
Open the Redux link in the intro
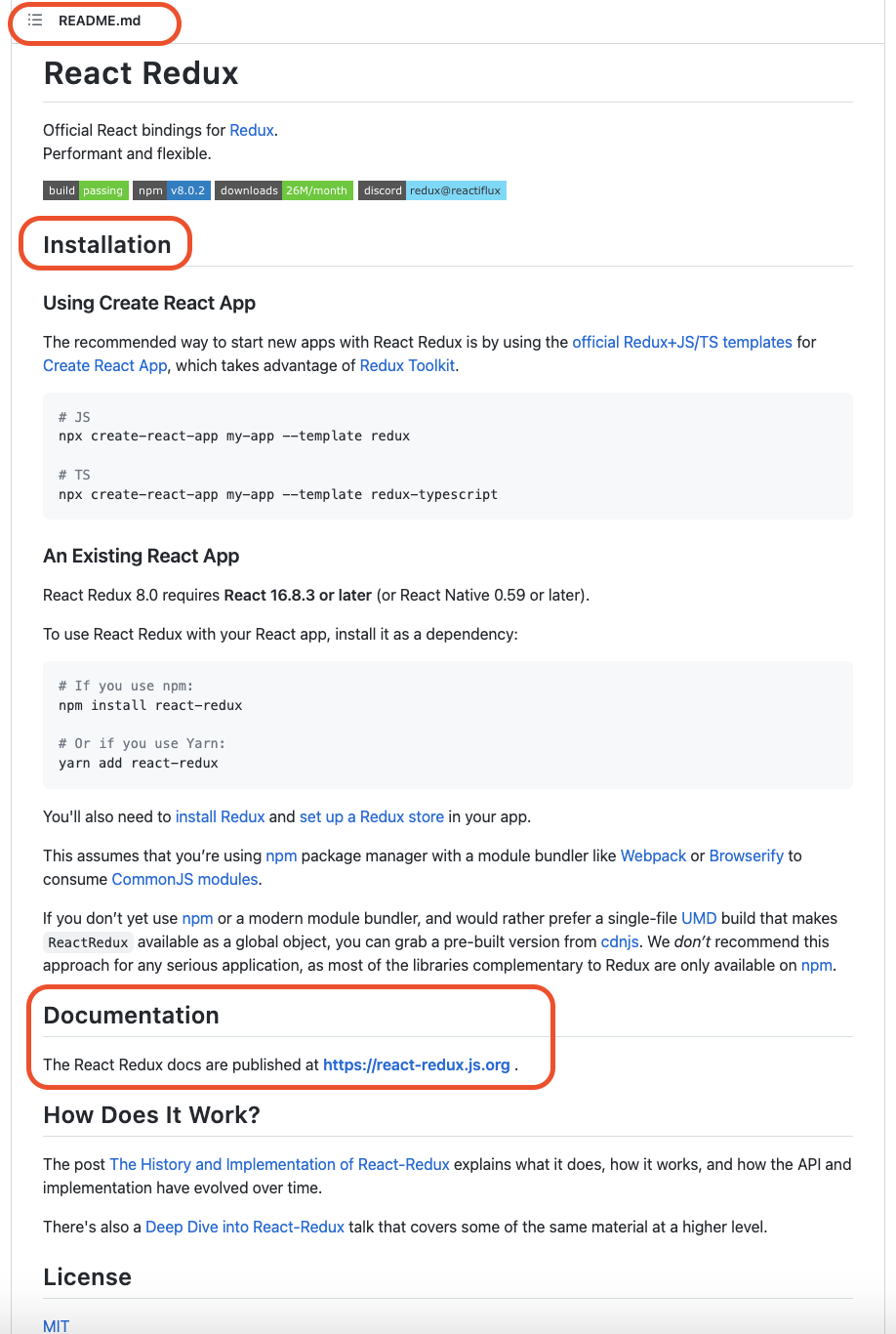pos(252,130)
